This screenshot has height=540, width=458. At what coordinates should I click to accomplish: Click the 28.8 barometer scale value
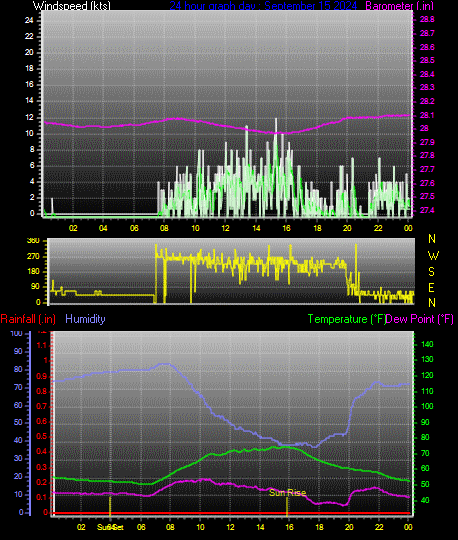click(427, 20)
